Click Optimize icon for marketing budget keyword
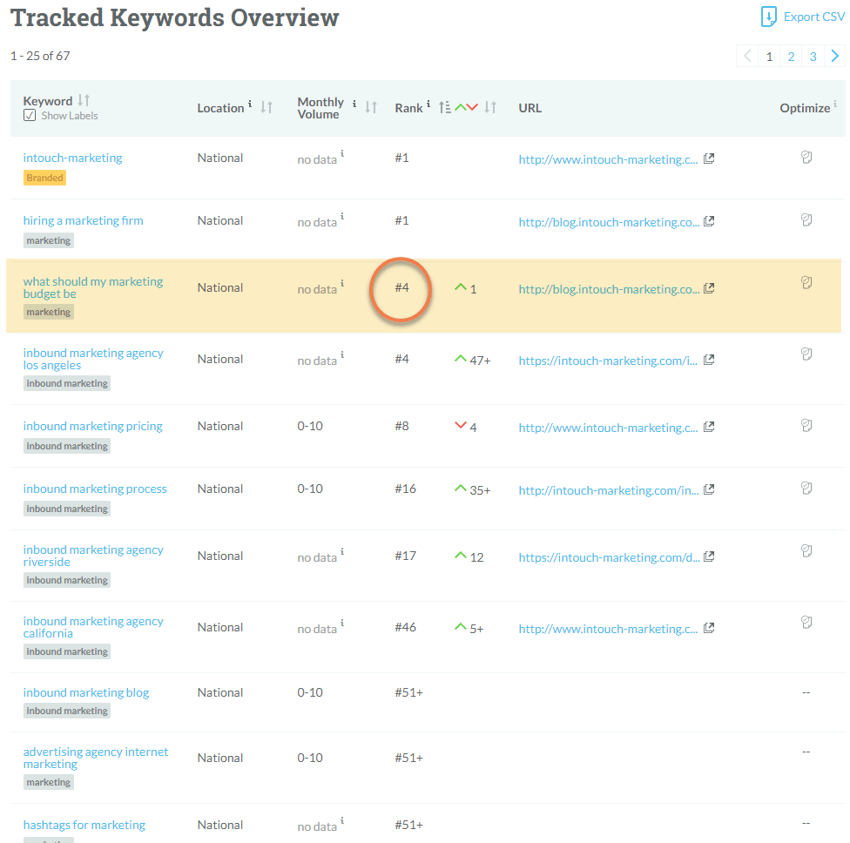This screenshot has height=843, width=850. [x=806, y=282]
